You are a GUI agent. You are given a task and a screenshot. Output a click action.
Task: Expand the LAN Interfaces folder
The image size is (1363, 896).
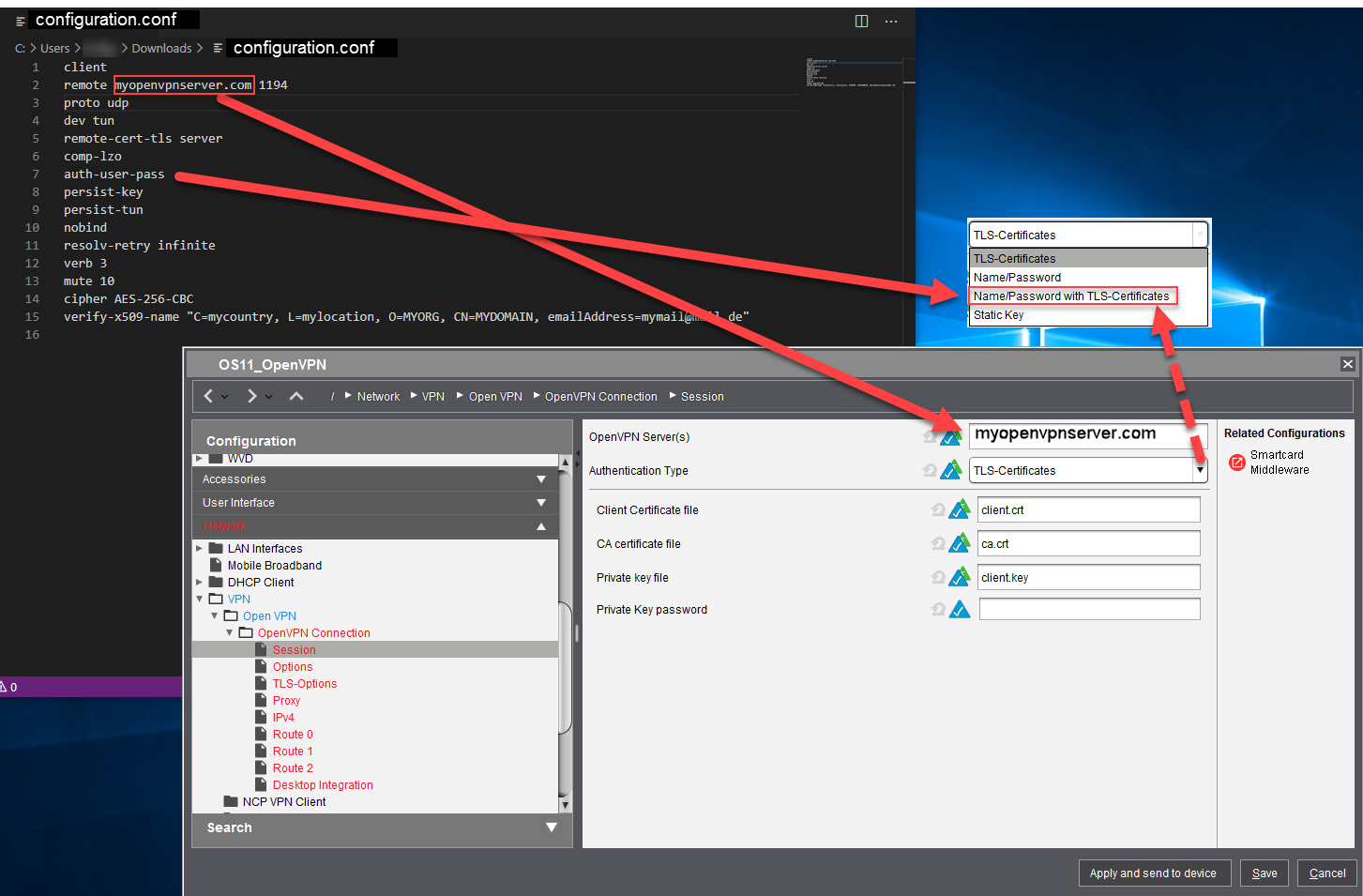point(199,549)
